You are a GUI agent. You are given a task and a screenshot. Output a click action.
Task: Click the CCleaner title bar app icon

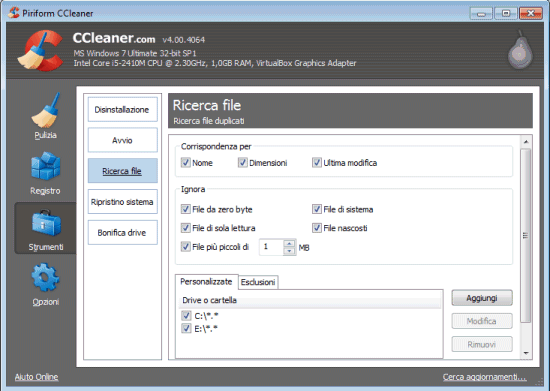point(14,13)
